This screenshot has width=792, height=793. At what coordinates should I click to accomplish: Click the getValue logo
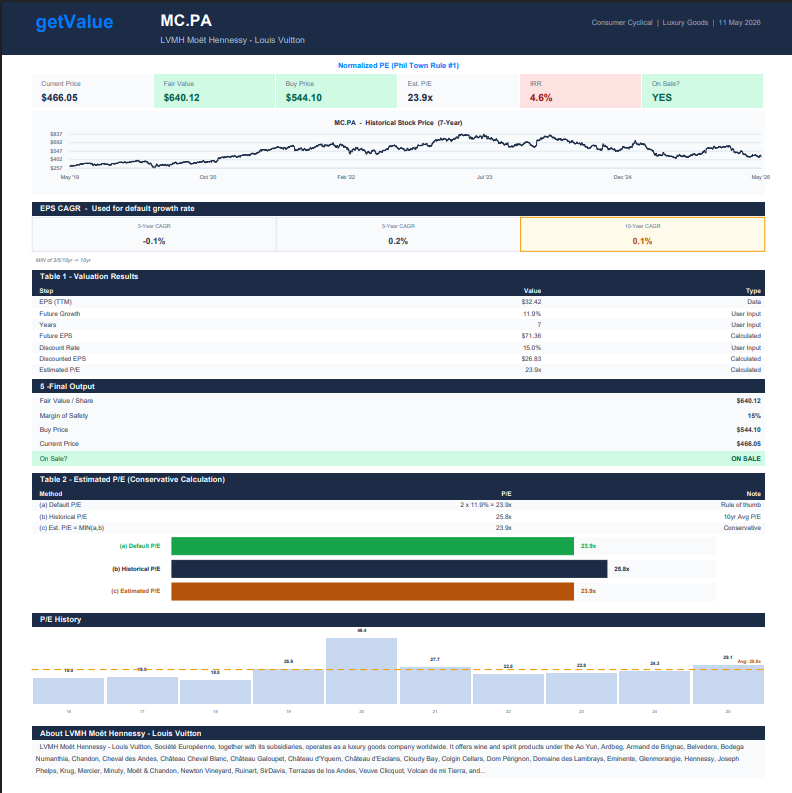click(74, 22)
